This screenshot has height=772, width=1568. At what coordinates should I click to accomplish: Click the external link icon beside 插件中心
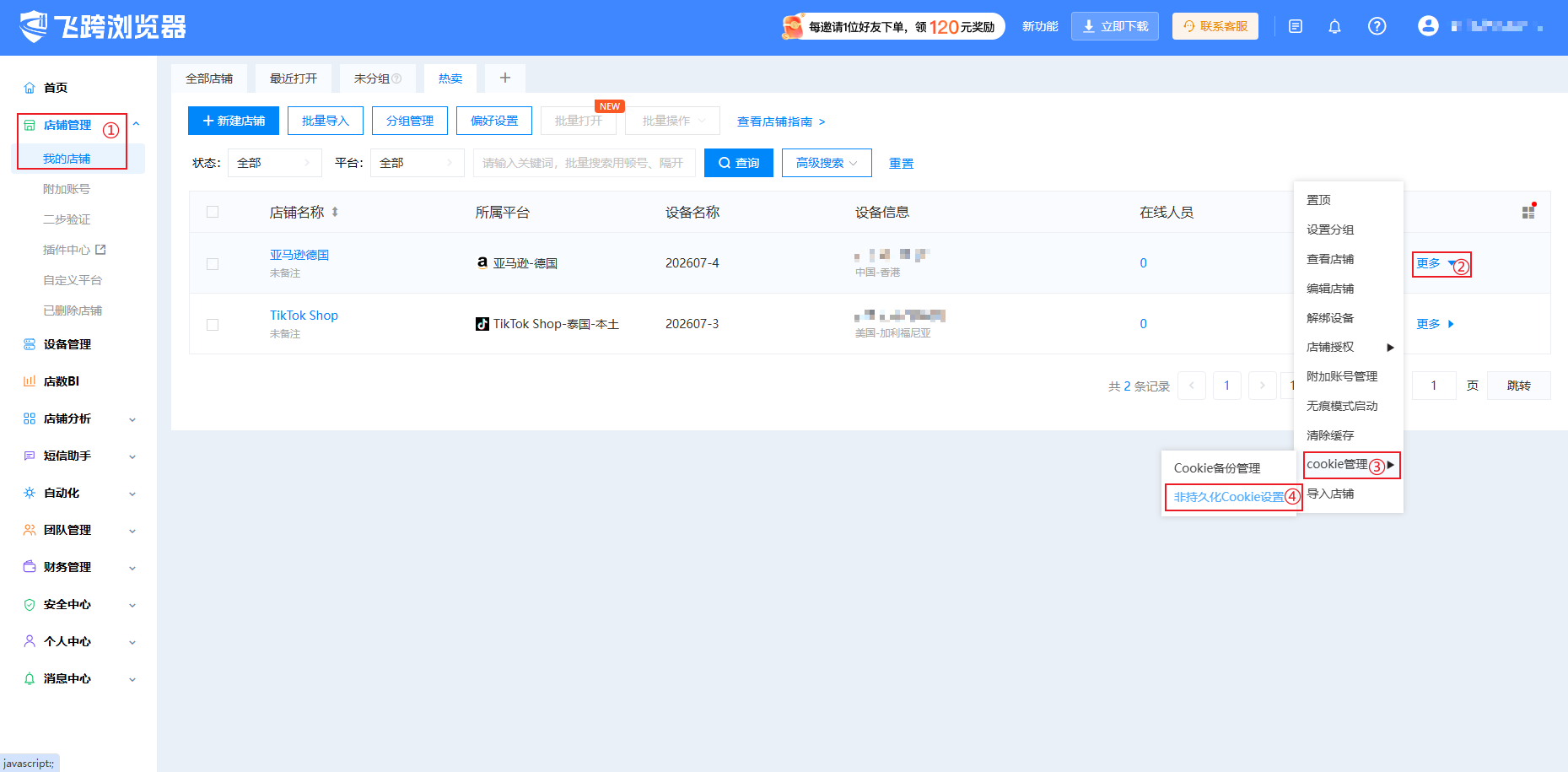[101, 250]
